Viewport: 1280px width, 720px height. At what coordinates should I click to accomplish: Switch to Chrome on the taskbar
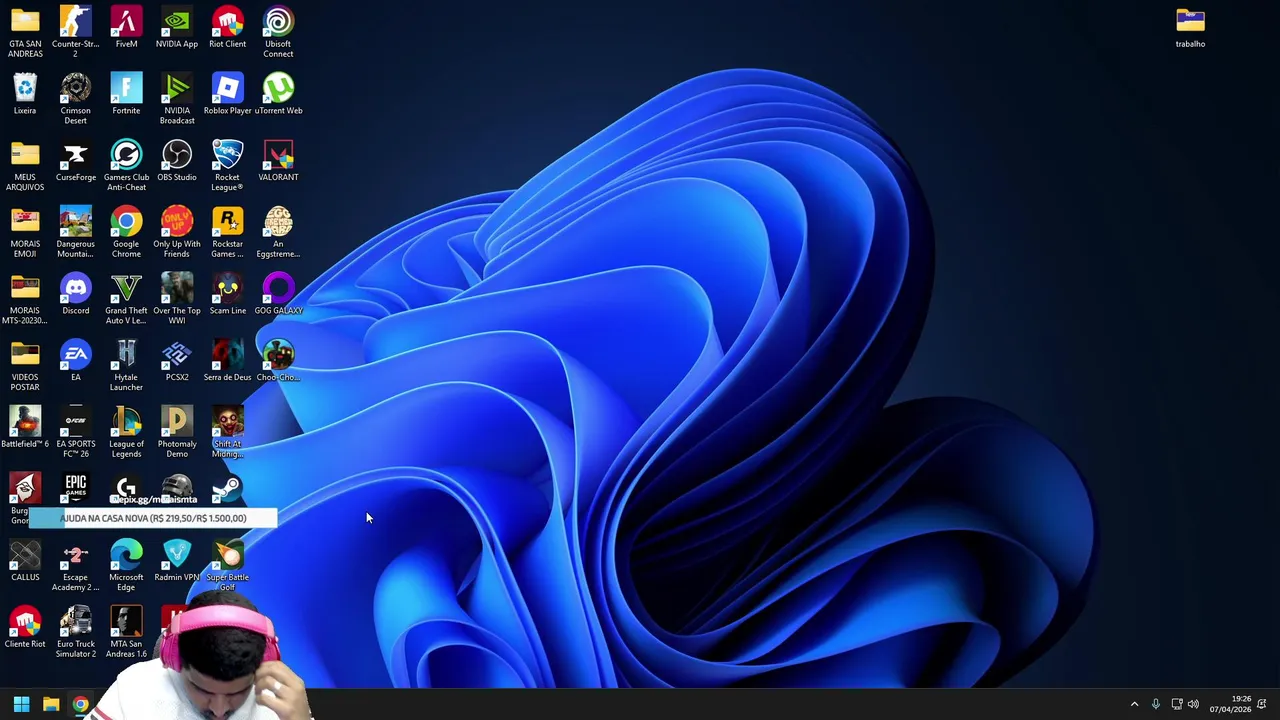(x=81, y=704)
